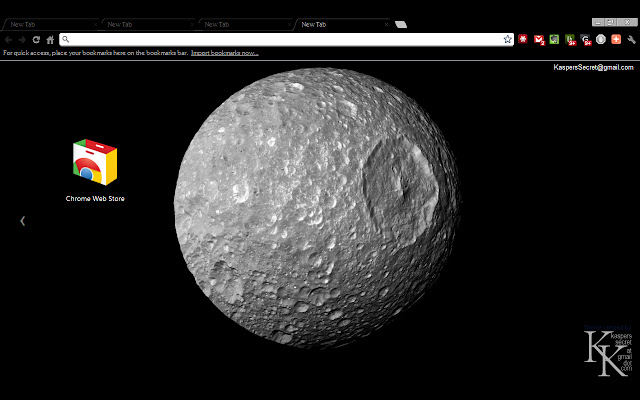Viewport: 640px width, 400px height.
Task: Open the green Evernote elephant extension
Action: pyautogui.click(x=554, y=39)
